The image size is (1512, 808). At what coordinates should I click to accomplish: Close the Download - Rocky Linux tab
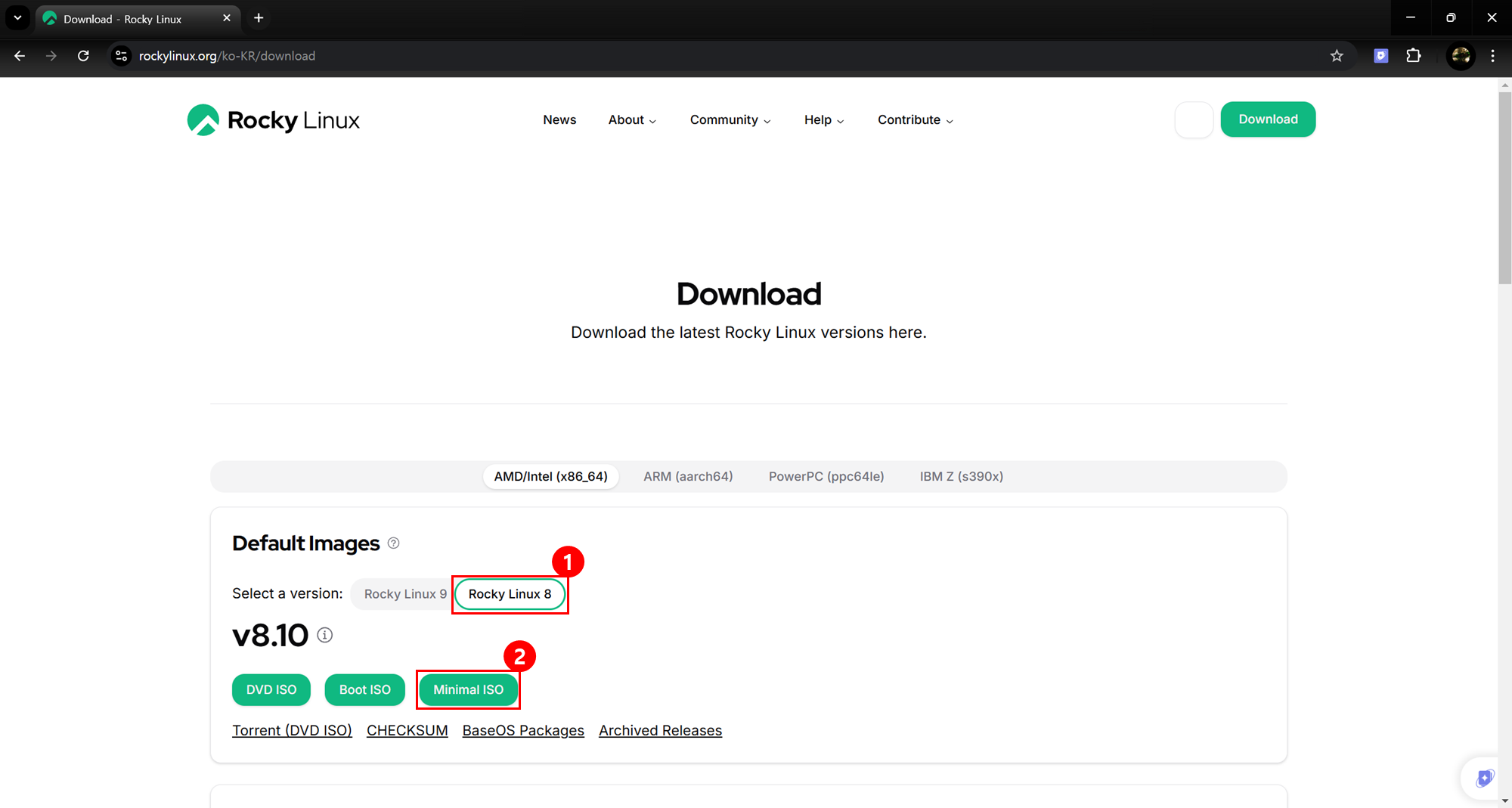(227, 18)
